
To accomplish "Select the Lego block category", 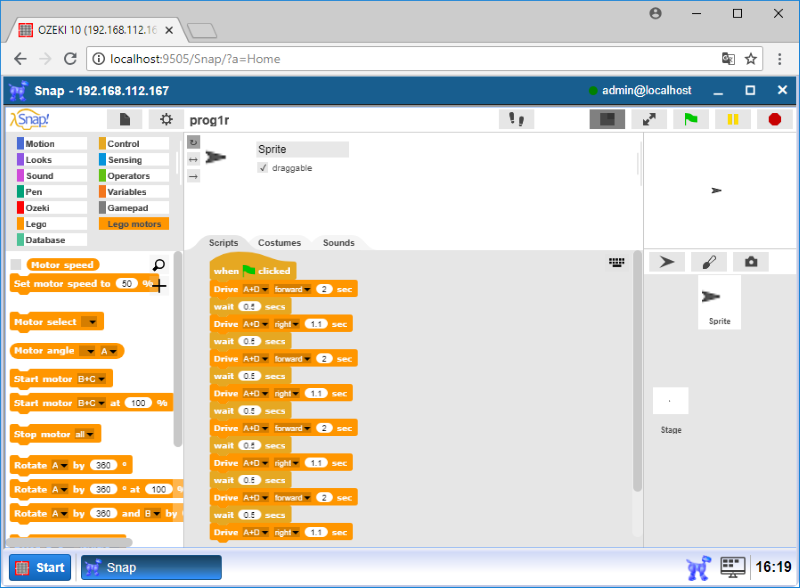I will [52, 224].
